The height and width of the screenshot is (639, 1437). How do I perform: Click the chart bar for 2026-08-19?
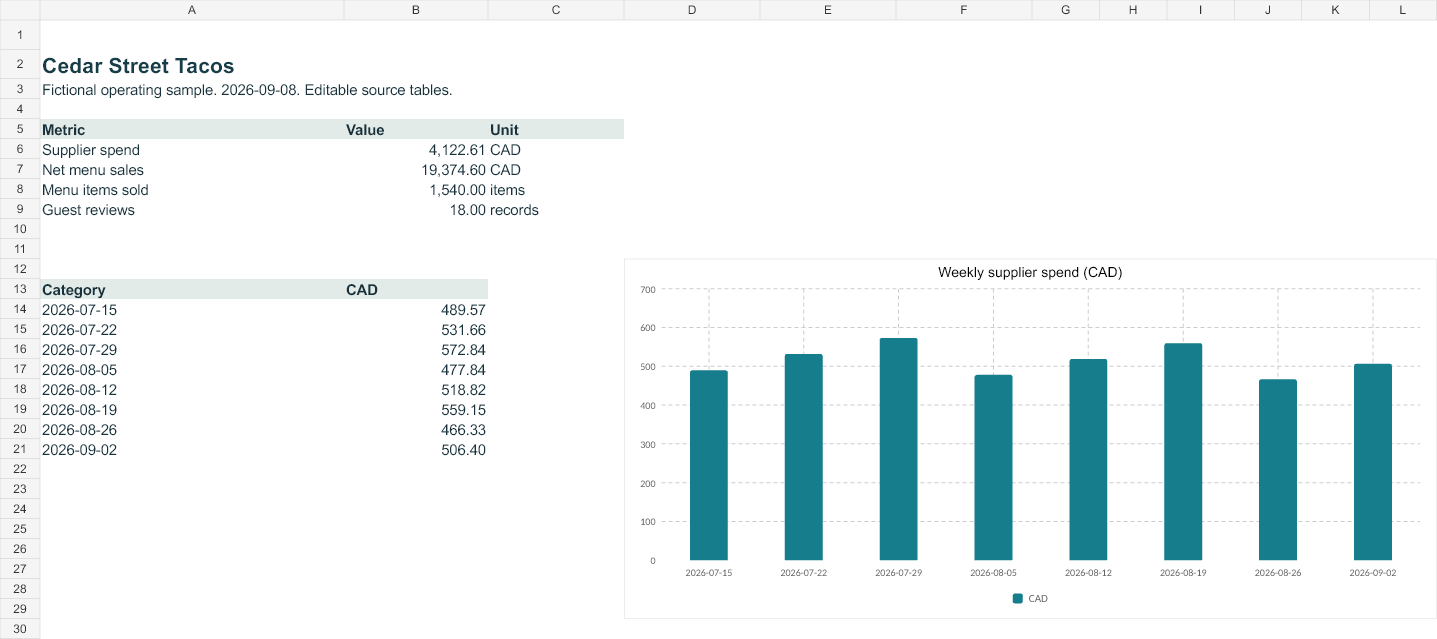(1183, 452)
